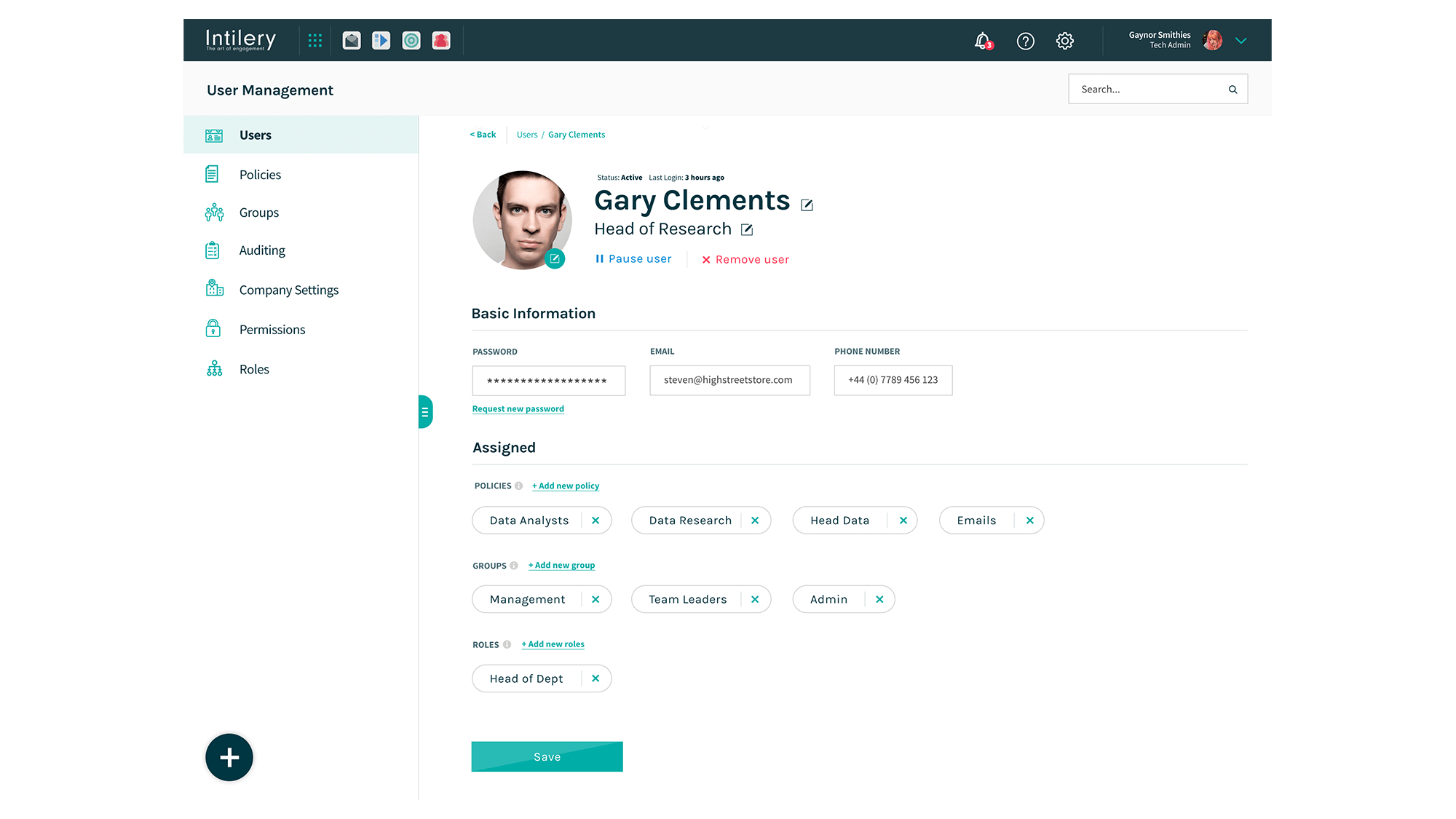The width and height of the screenshot is (1456, 819).
Task: Remove the Data Analysts policy chip
Action: (x=596, y=521)
